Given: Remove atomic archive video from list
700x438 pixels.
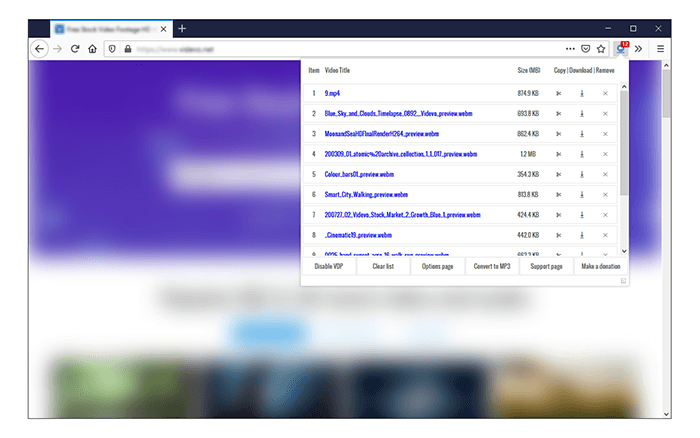Looking at the screenshot, I should click(605, 154).
